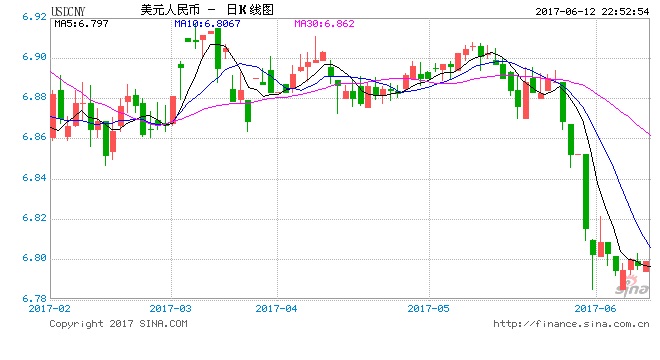Click the 6.92 y-axis price label

click(x=34, y=16)
